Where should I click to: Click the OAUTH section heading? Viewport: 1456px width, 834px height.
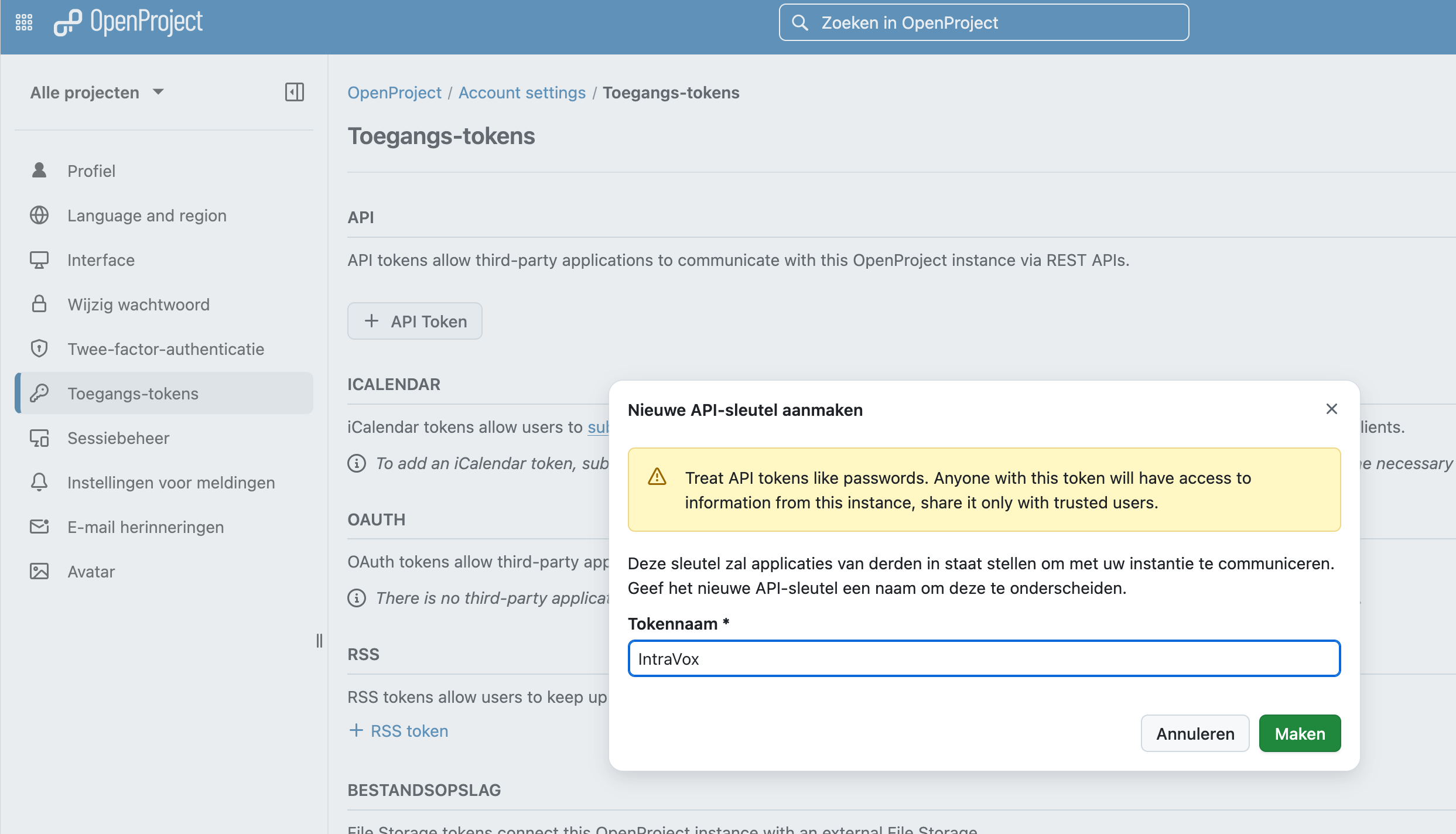tap(376, 519)
